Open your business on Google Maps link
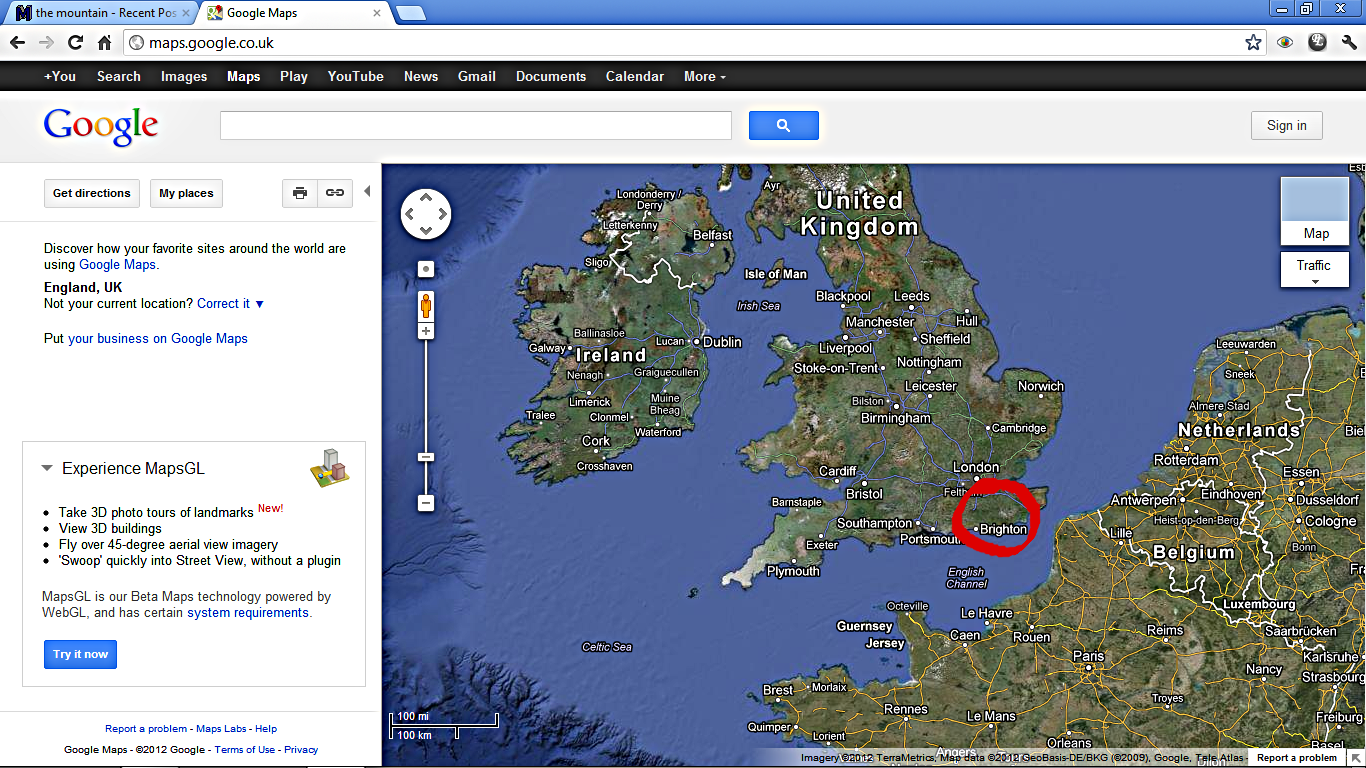This screenshot has height=768, width=1366. click(x=158, y=338)
